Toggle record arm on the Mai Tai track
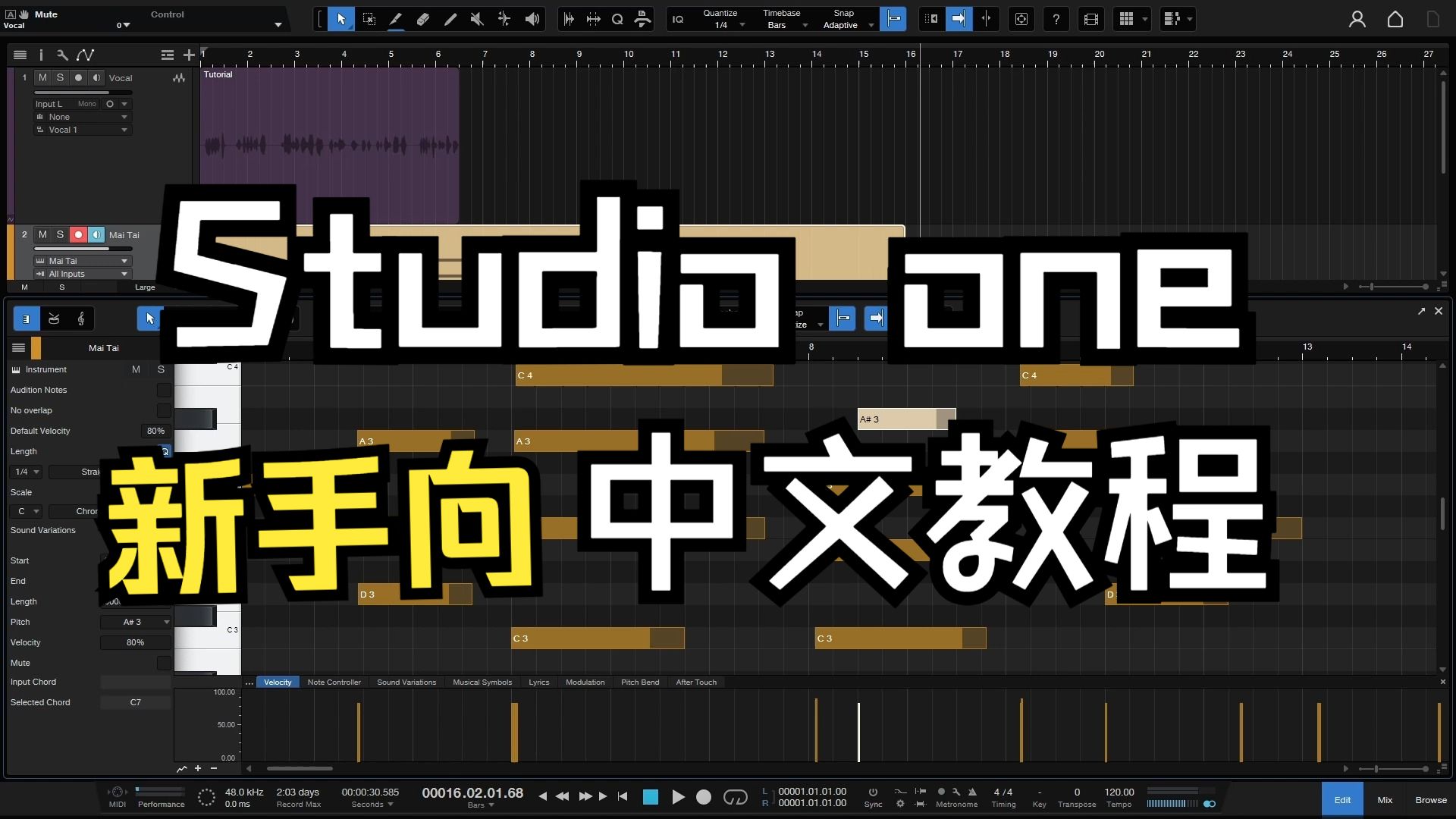Viewport: 1456px width, 819px height. (x=78, y=235)
